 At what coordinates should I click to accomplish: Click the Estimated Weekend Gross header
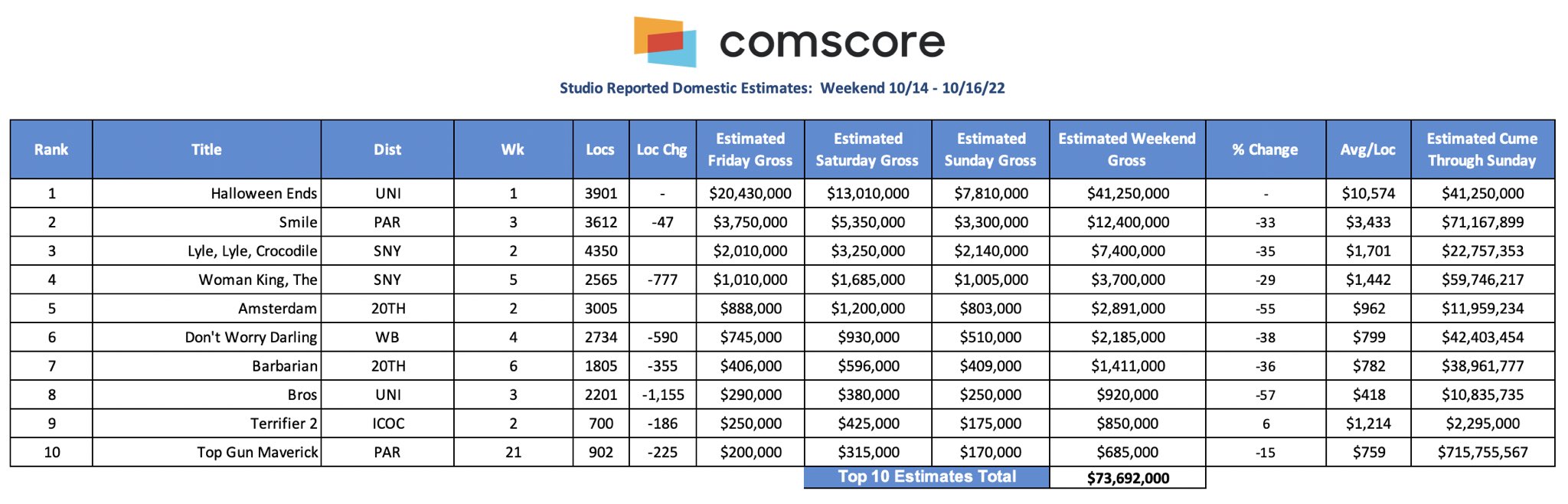click(1126, 149)
